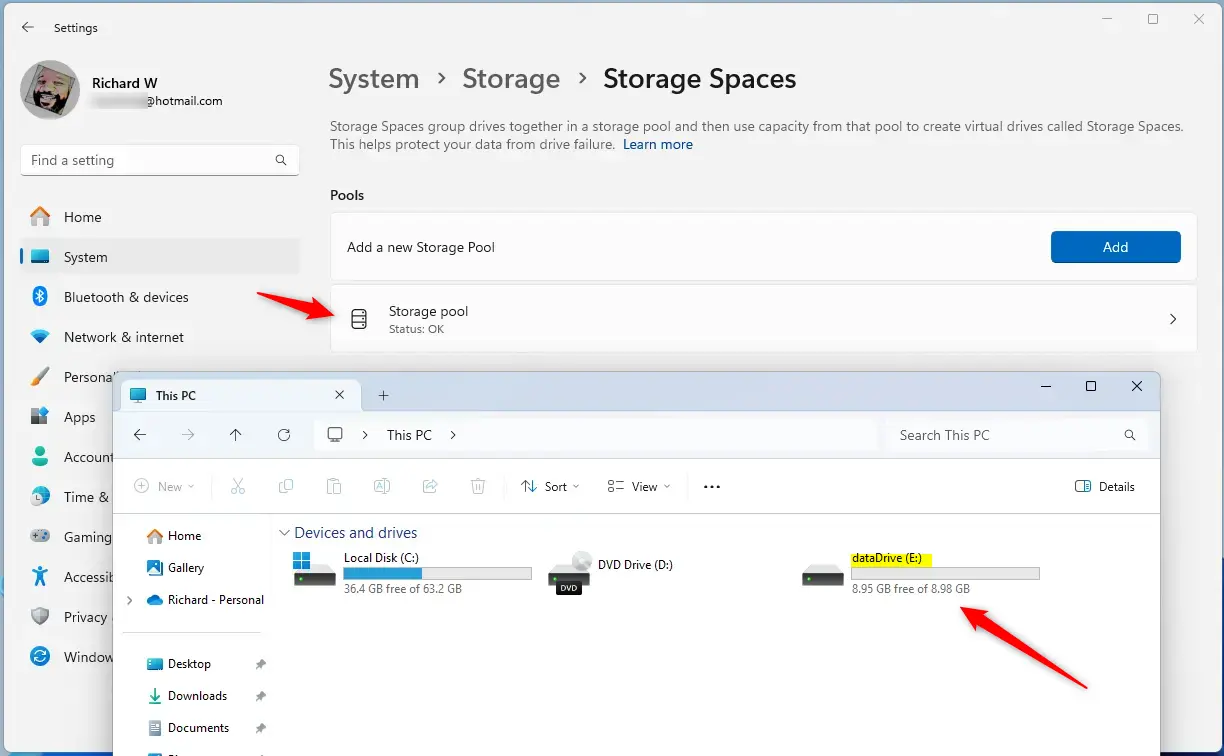Image resolution: width=1224 pixels, height=756 pixels.
Task: Click the Refresh icon in File Explorer
Action: [x=284, y=435]
